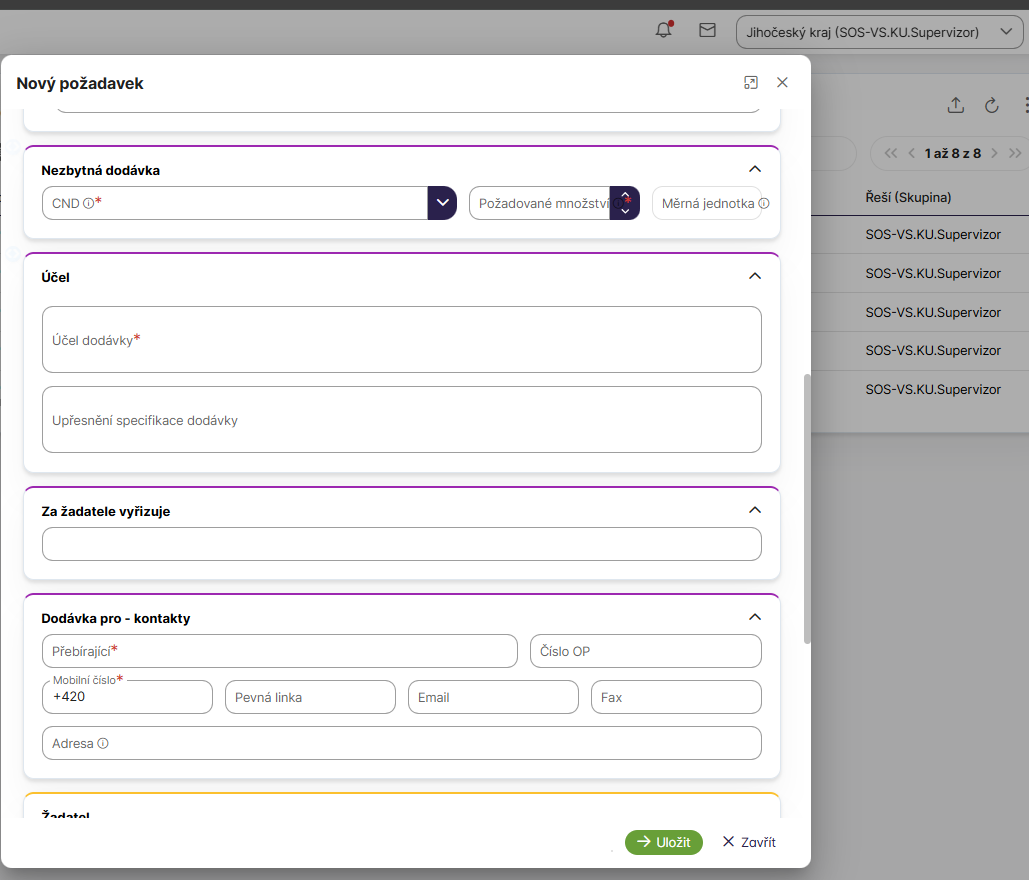The height and width of the screenshot is (880, 1029).
Task: Click the Účel dodávky text field
Action: (x=401, y=340)
